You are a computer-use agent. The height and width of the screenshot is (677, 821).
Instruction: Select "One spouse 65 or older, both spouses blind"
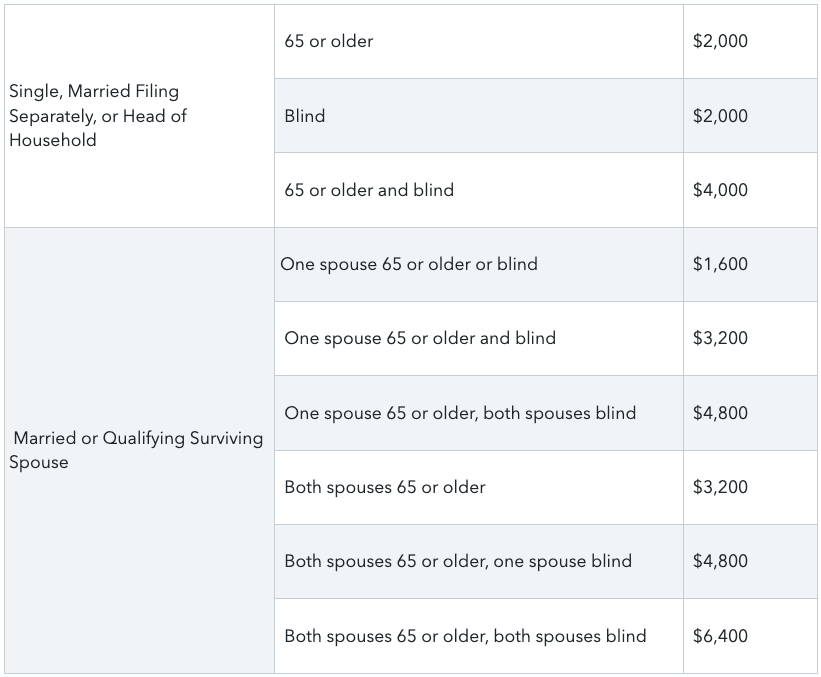point(460,413)
